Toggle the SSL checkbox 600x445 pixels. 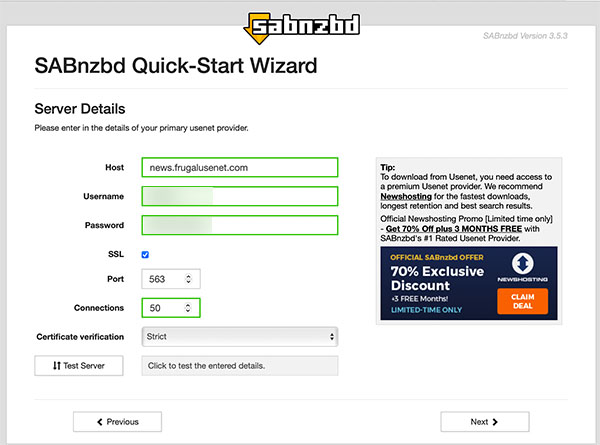[x=145, y=254]
